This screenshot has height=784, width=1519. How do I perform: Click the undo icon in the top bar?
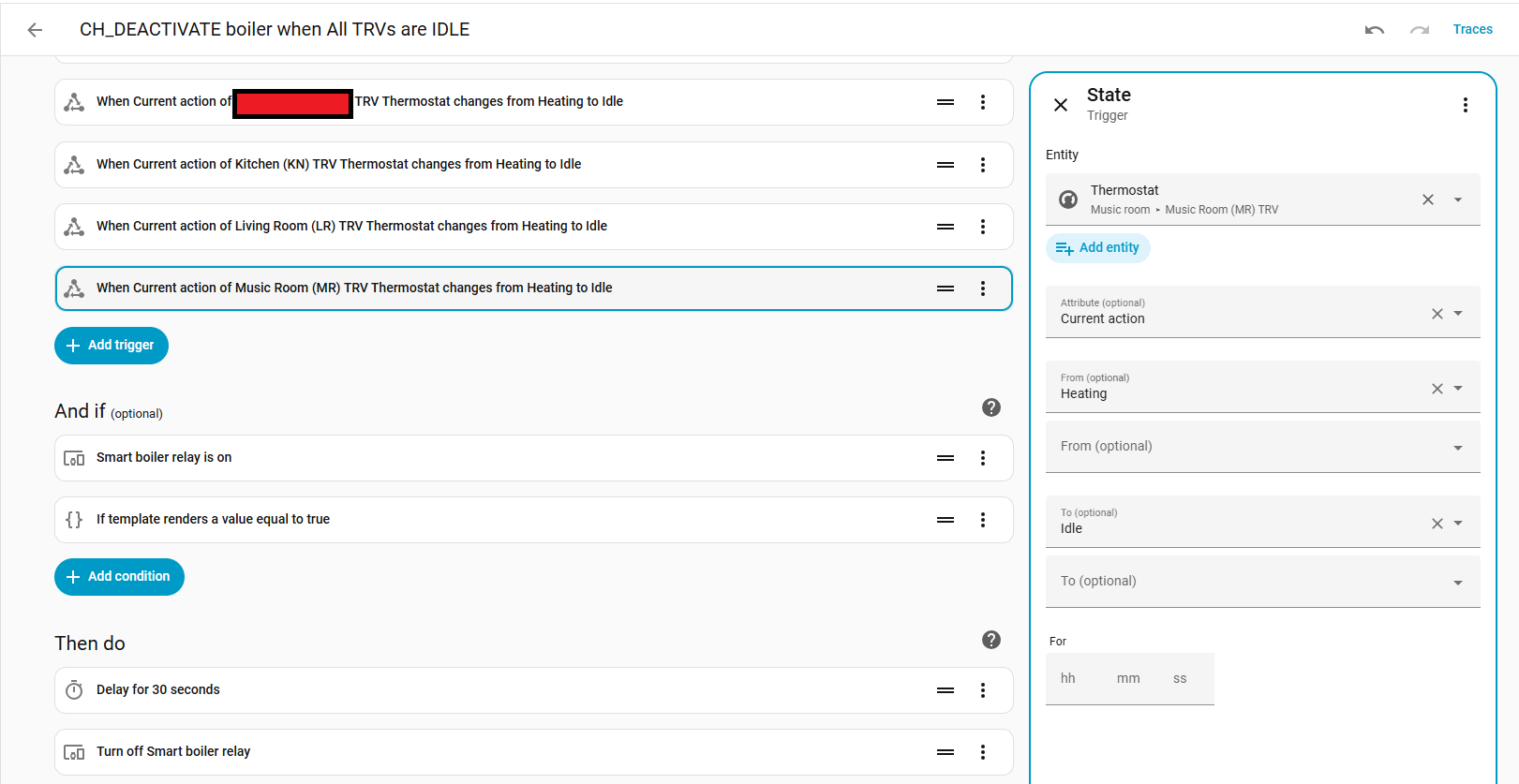1375,30
